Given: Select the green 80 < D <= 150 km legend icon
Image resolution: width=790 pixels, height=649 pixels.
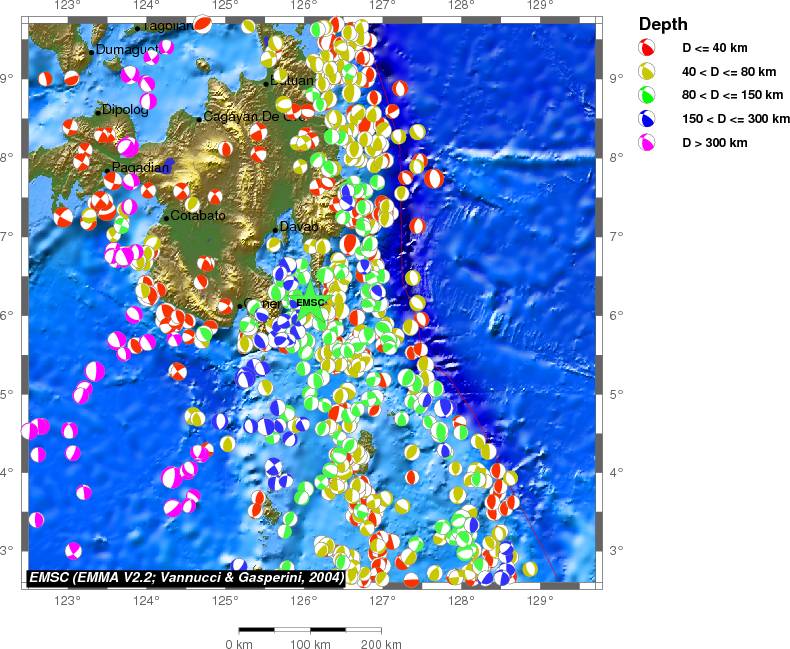Looking at the screenshot, I should (x=647, y=95).
